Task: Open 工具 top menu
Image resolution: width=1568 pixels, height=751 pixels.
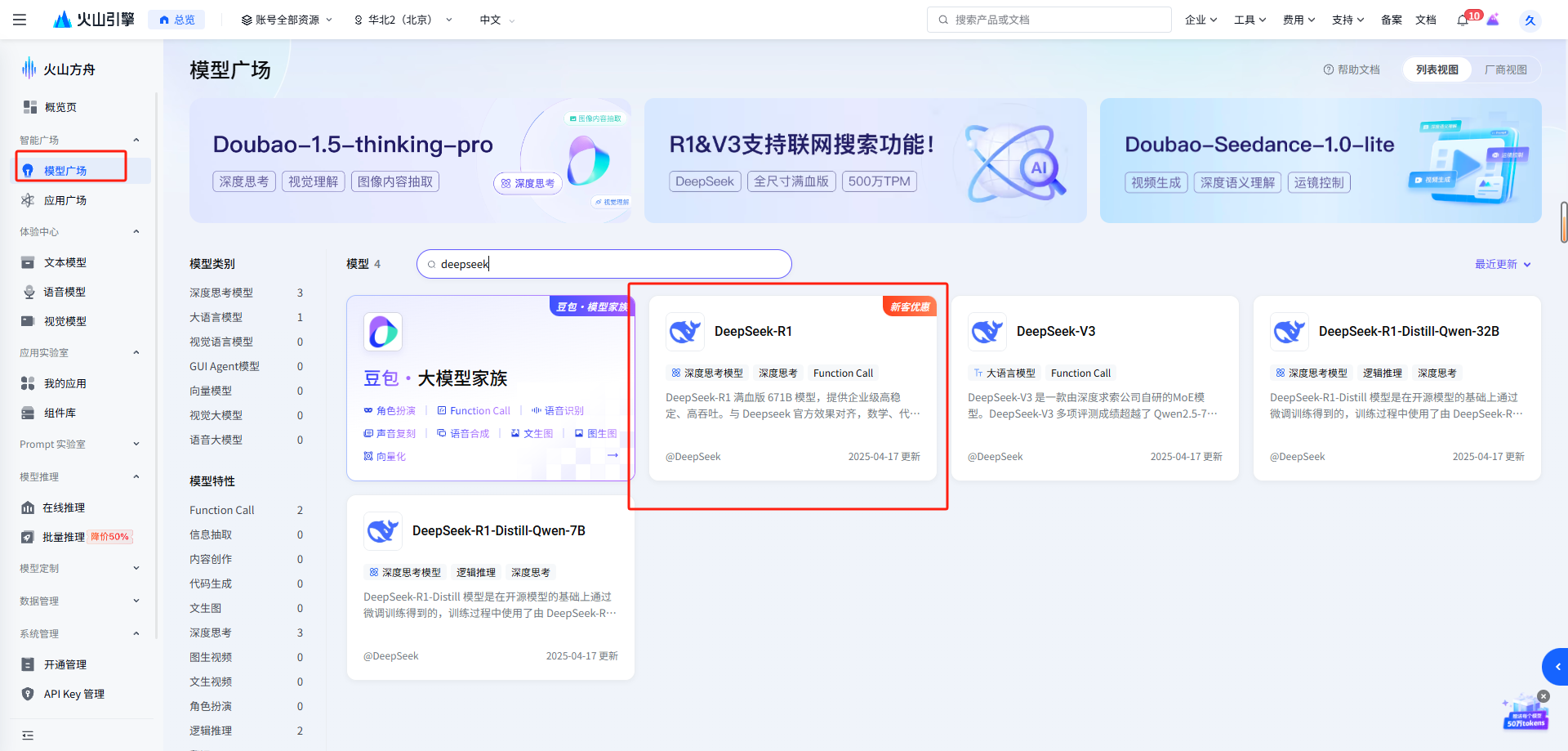Action: point(1249,20)
